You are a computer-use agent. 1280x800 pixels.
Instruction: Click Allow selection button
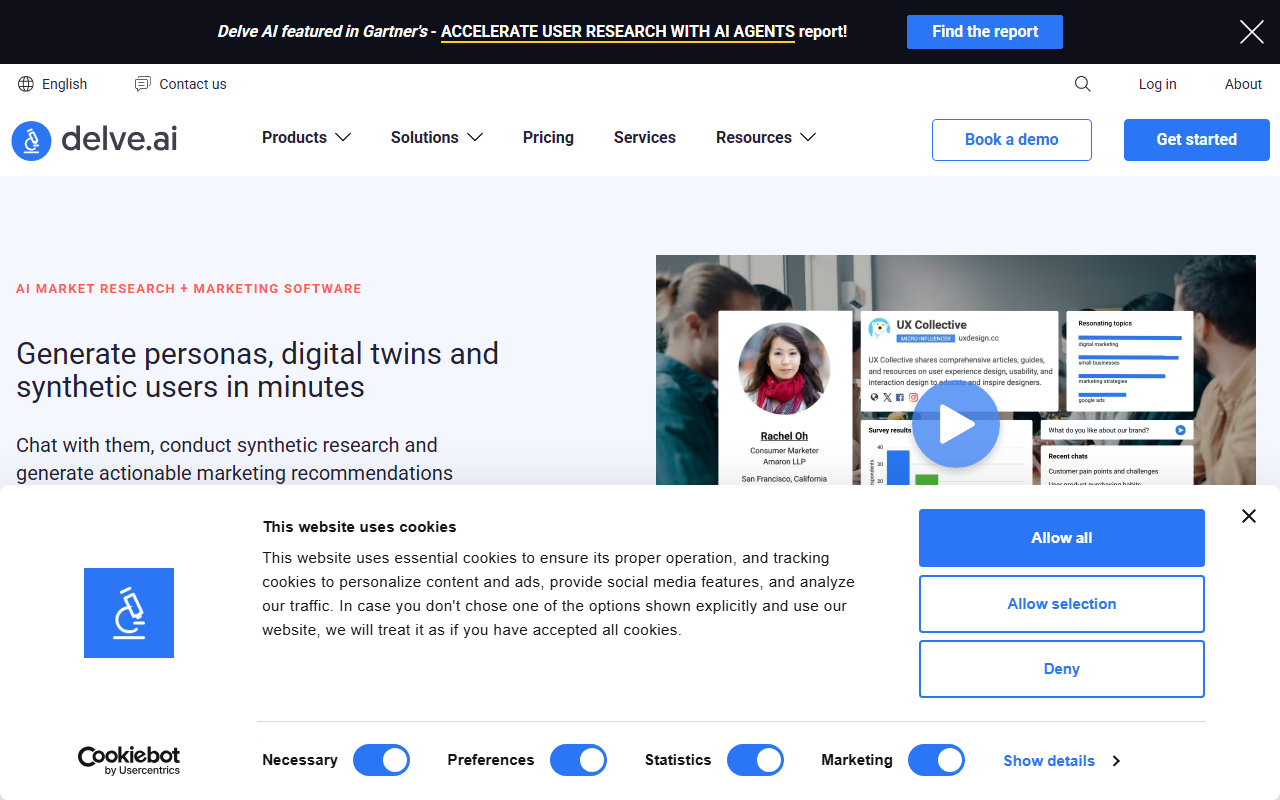click(x=1062, y=604)
